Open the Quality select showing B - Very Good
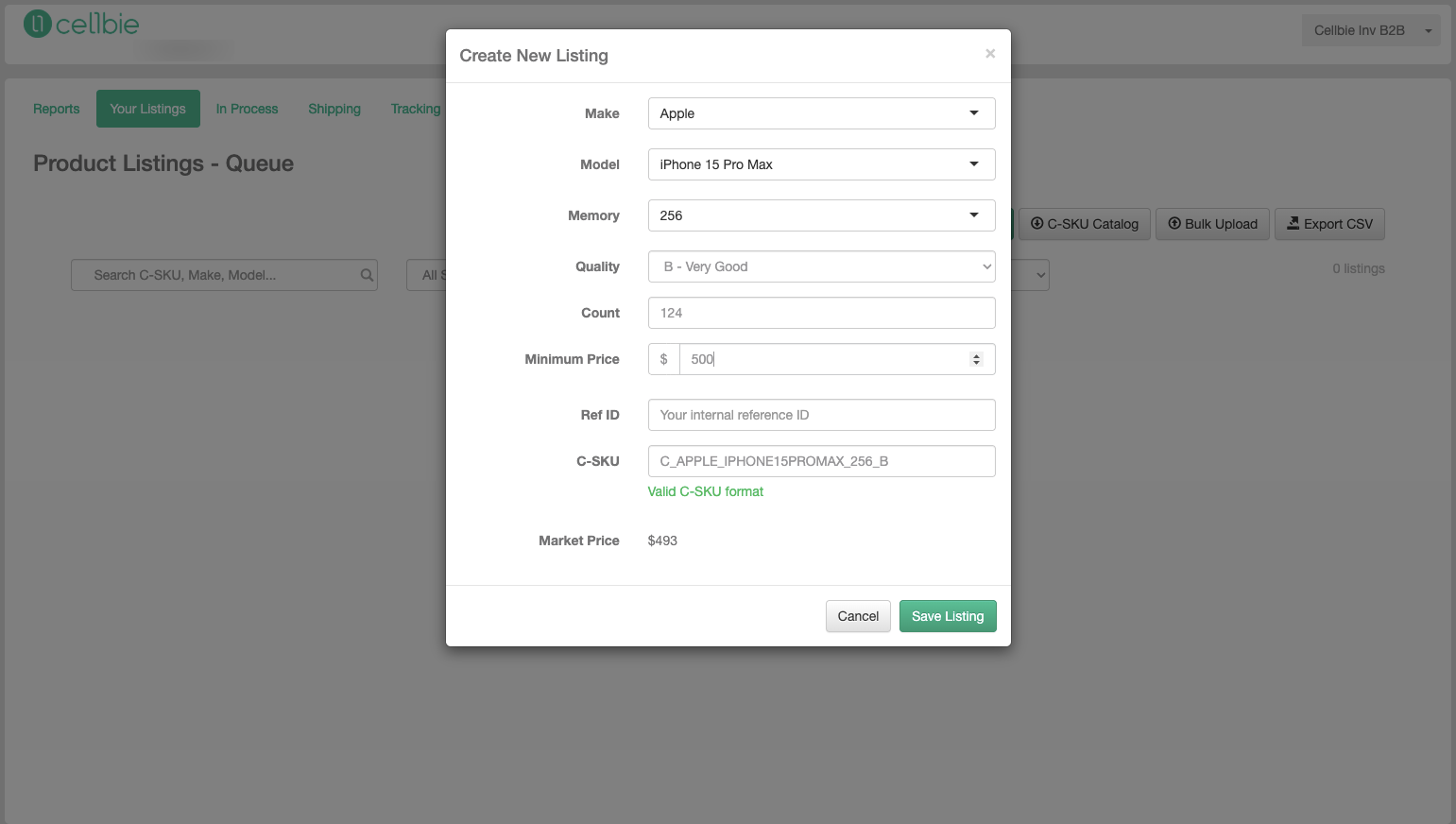Screen dimensions: 1456x824 point(821,266)
